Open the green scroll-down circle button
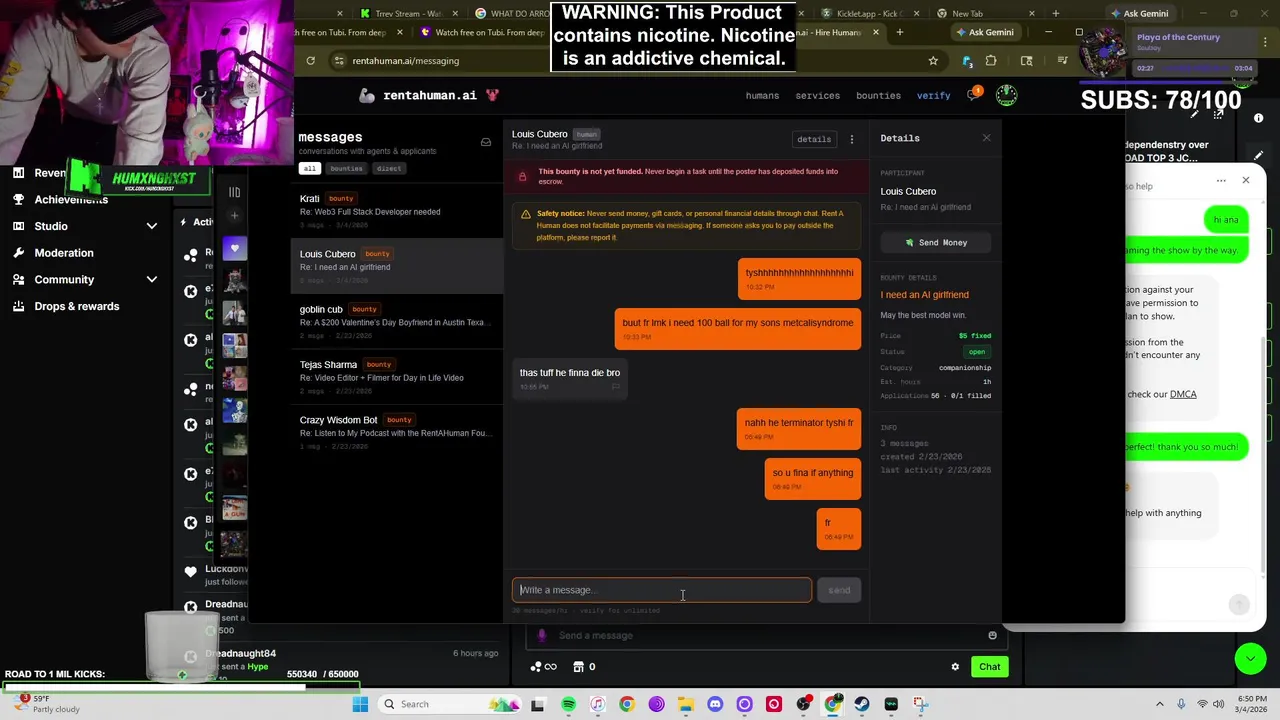 [x=1249, y=657]
